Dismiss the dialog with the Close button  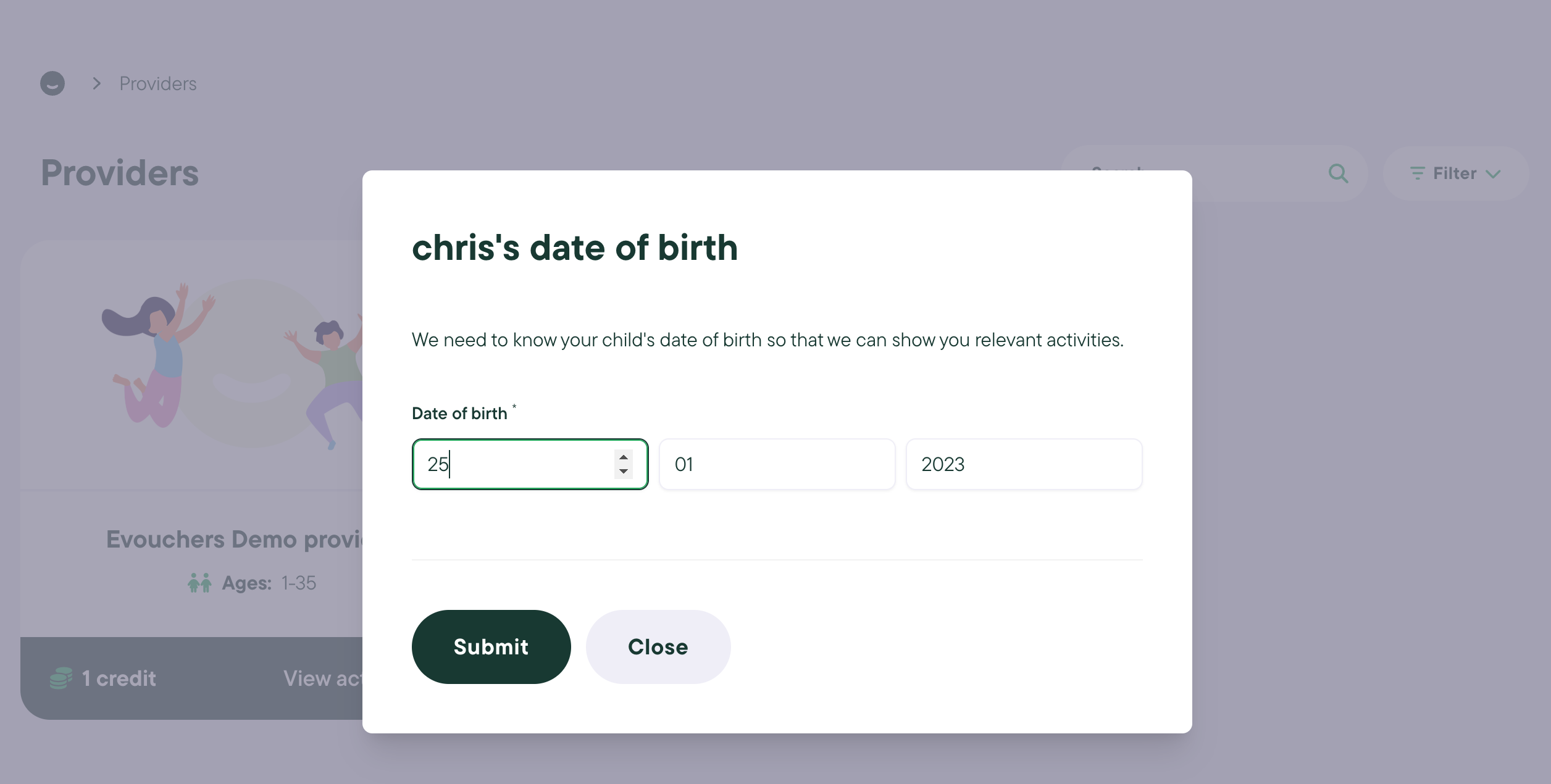658,646
